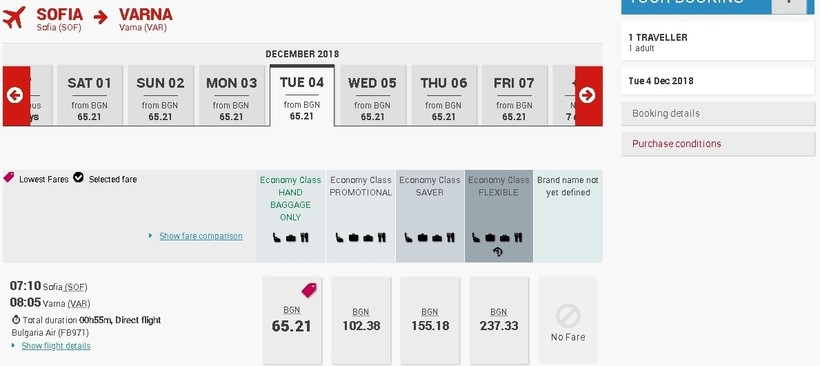820x366 pixels.
Task: Switch to the SAT 01 date tab
Action: click(x=89, y=95)
